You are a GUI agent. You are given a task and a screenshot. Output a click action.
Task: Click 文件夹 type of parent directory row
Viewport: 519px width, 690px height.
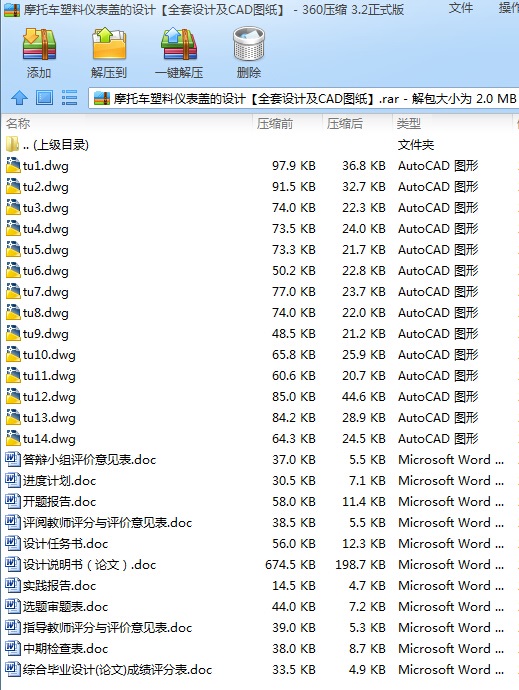point(416,144)
